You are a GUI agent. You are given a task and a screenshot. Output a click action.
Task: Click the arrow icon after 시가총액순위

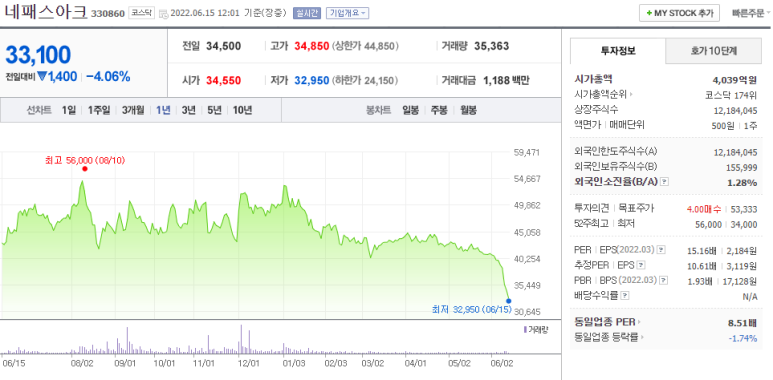(631, 94)
